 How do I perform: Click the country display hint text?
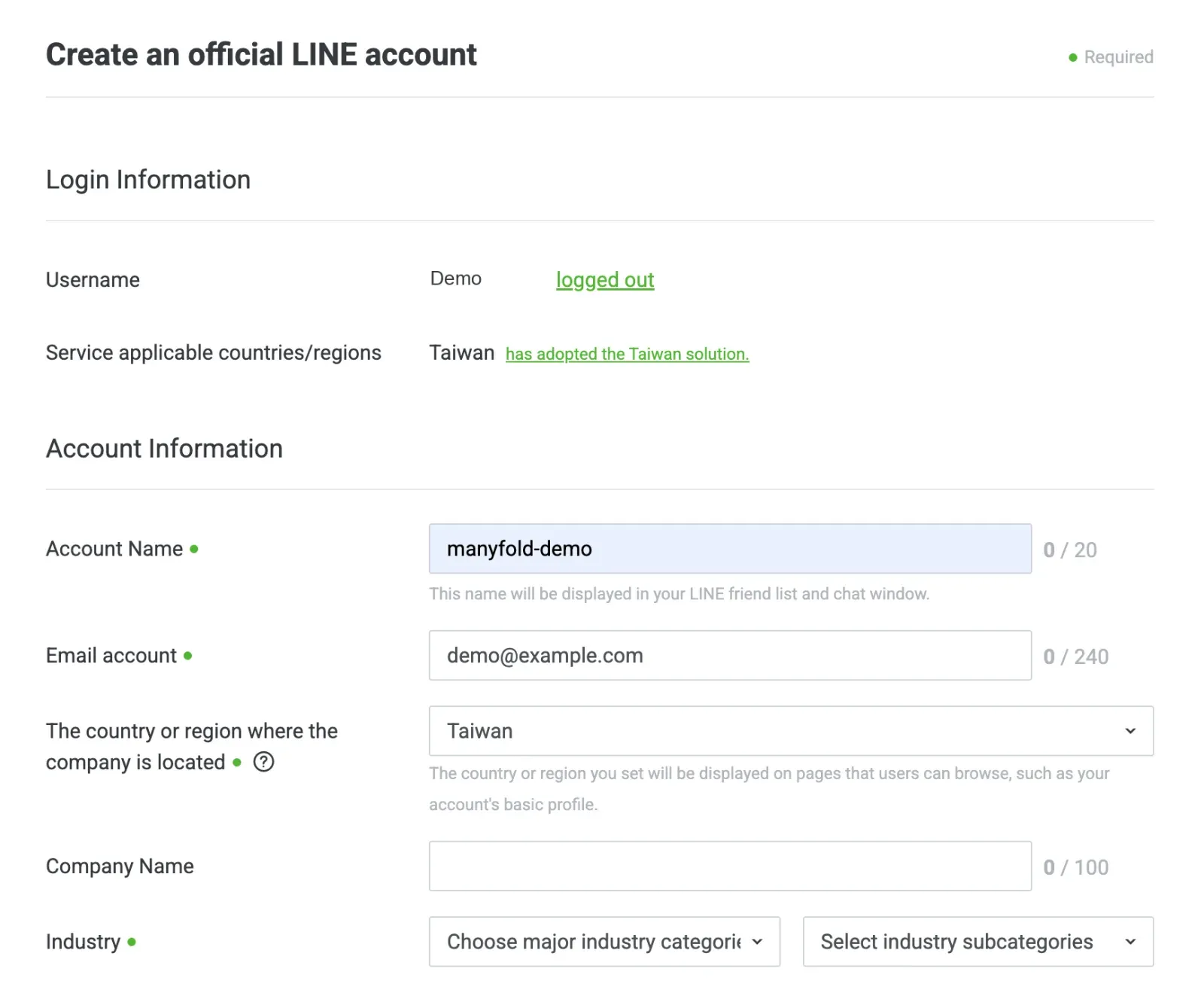coord(769,789)
